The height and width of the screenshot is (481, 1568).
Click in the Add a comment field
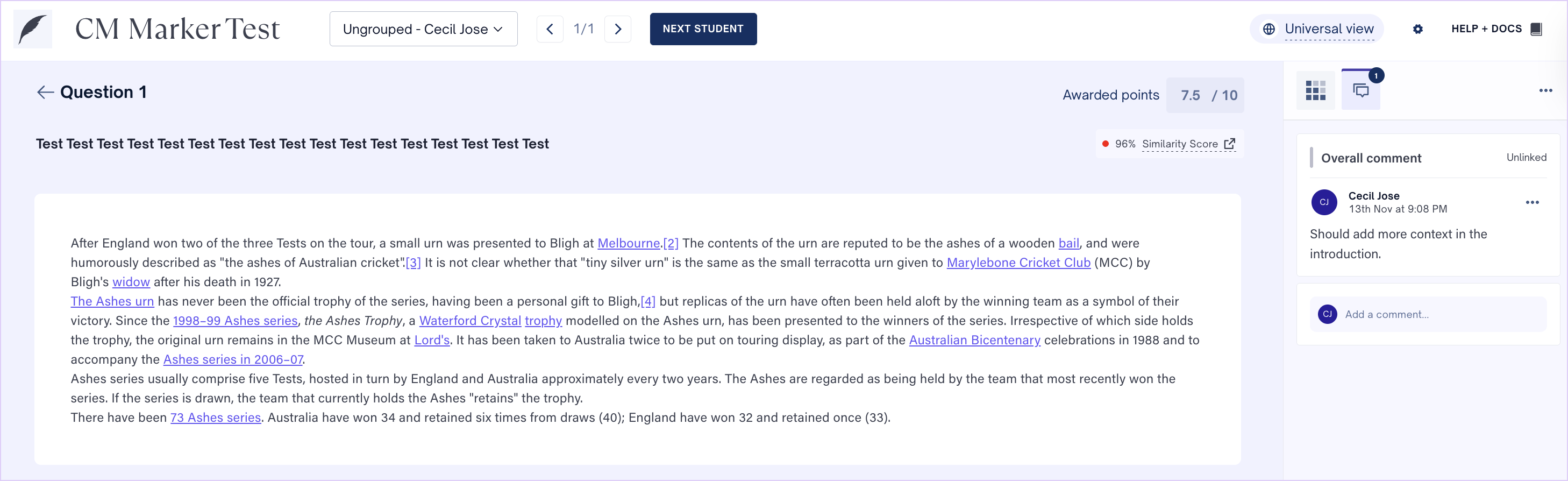click(x=1436, y=315)
